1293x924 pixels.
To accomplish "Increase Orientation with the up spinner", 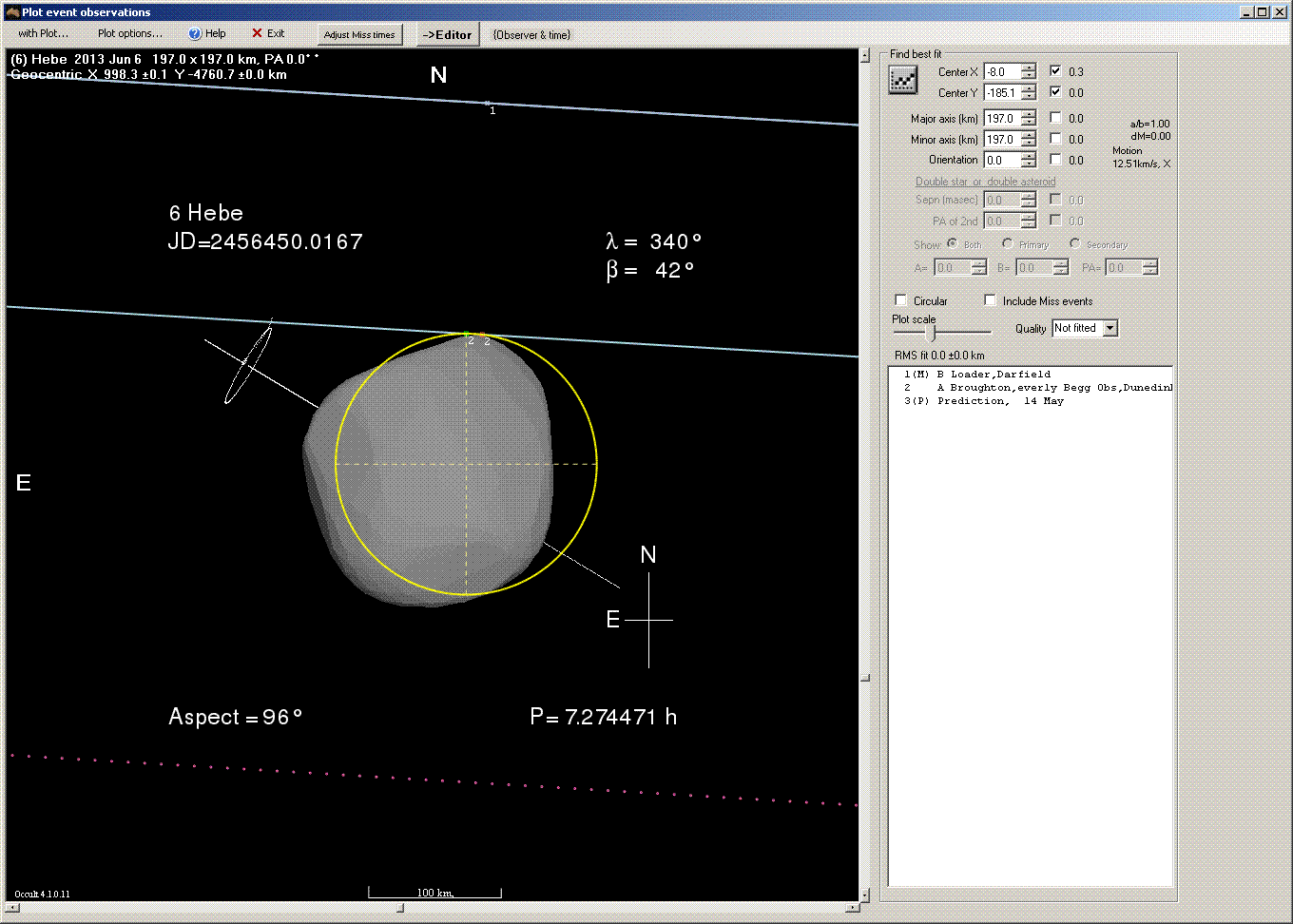I will click(1029, 156).
